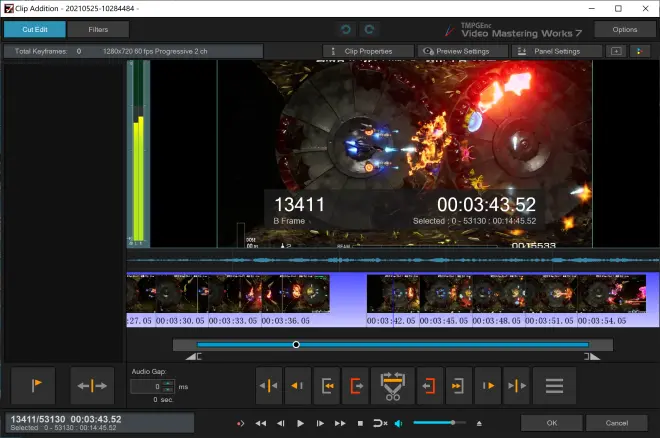Fast-forward the video
This screenshot has height=438, width=660.
pos(340,423)
